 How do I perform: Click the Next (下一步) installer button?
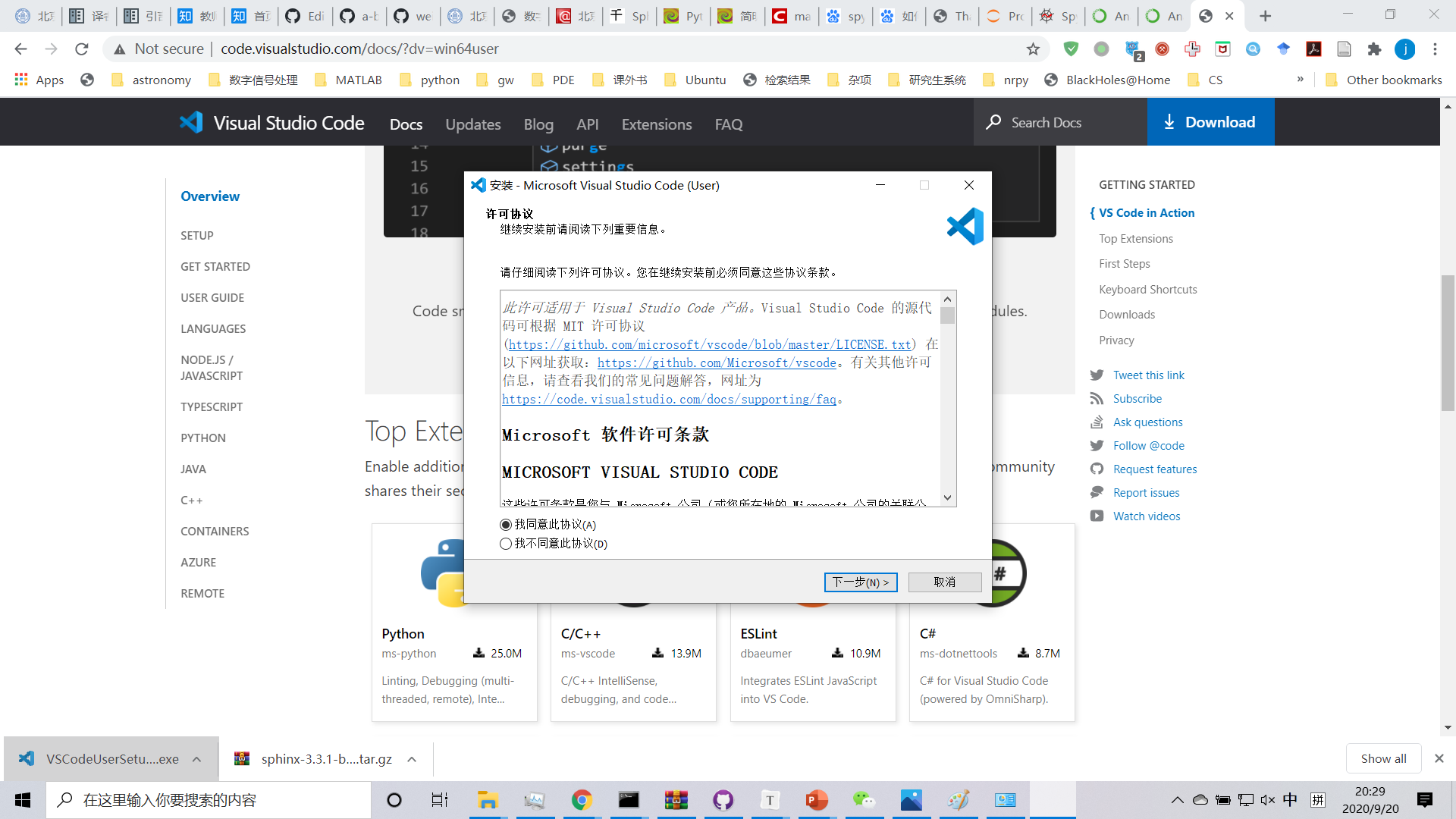pos(861,582)
